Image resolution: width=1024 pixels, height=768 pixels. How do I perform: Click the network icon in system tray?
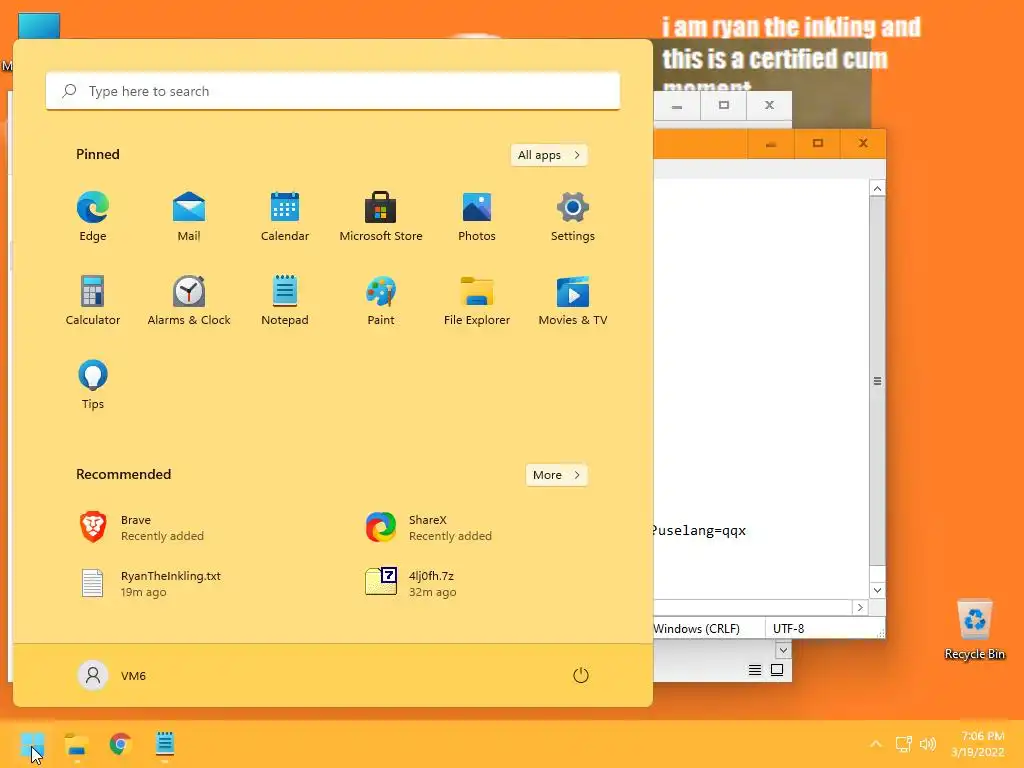(x=904, y=744)
